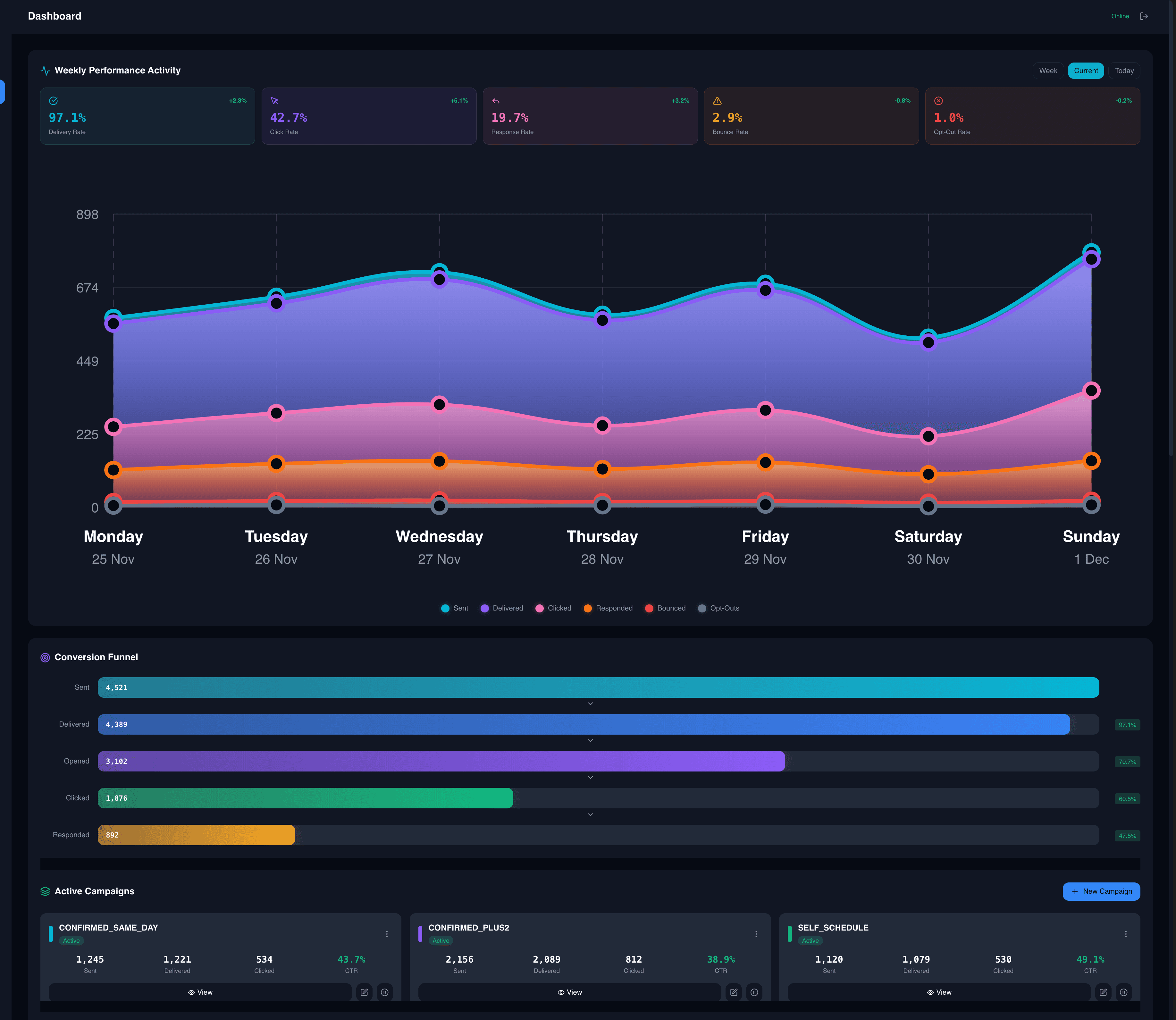Toggle the Delivered series in the chart legend

[501, 609]
